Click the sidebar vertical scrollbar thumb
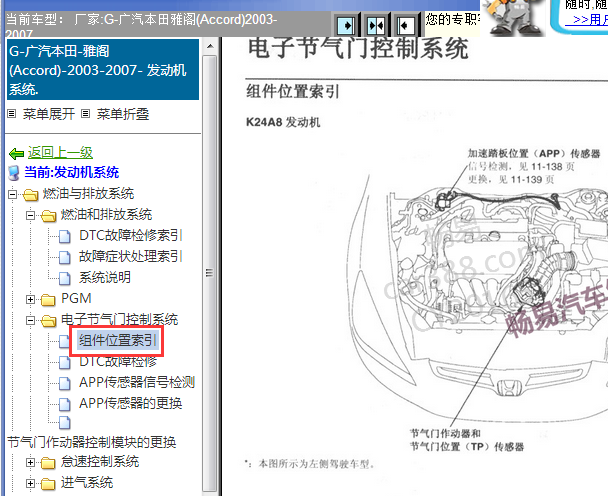The width and height of the screenshot is (608, 496). coord(210,273)
